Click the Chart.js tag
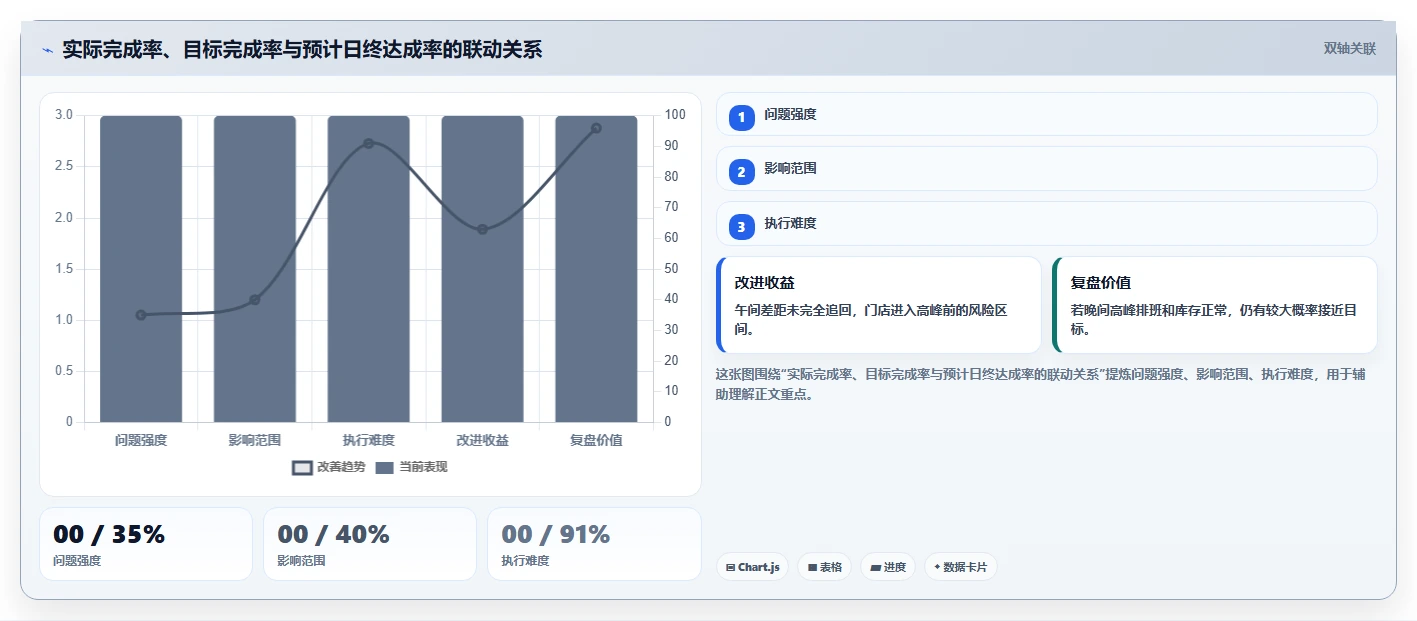Image resolution: width=1417 pixels, height=621 pixels. click(752, 567)
